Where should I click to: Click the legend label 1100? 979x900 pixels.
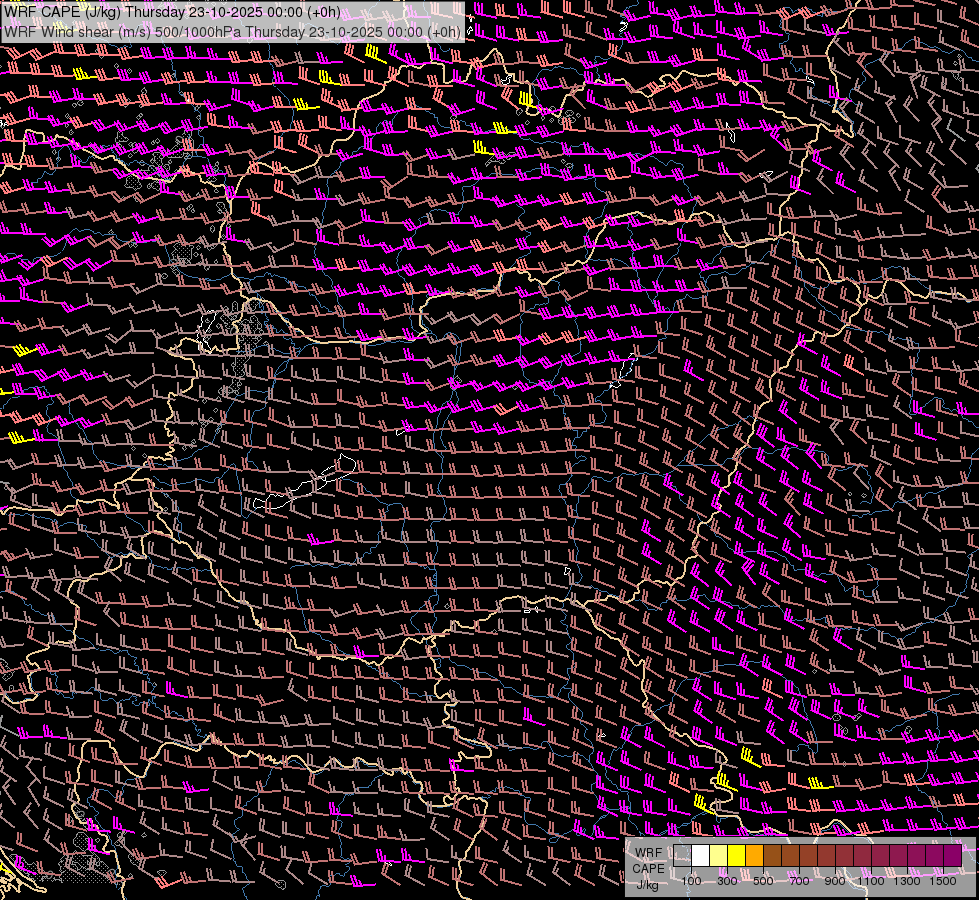870,881
